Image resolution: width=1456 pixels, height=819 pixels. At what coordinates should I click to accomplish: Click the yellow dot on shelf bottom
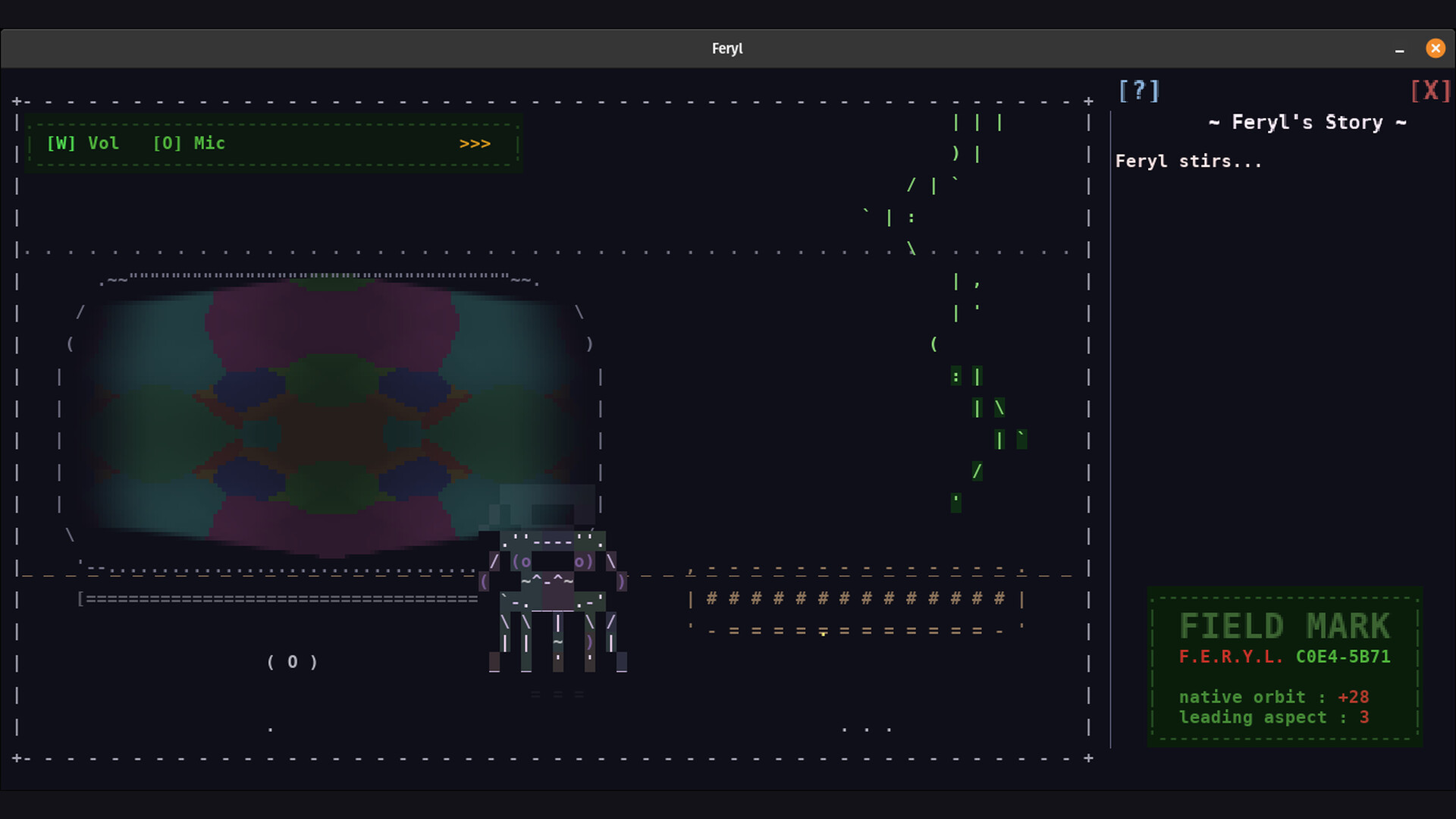(x=823, y=632)
